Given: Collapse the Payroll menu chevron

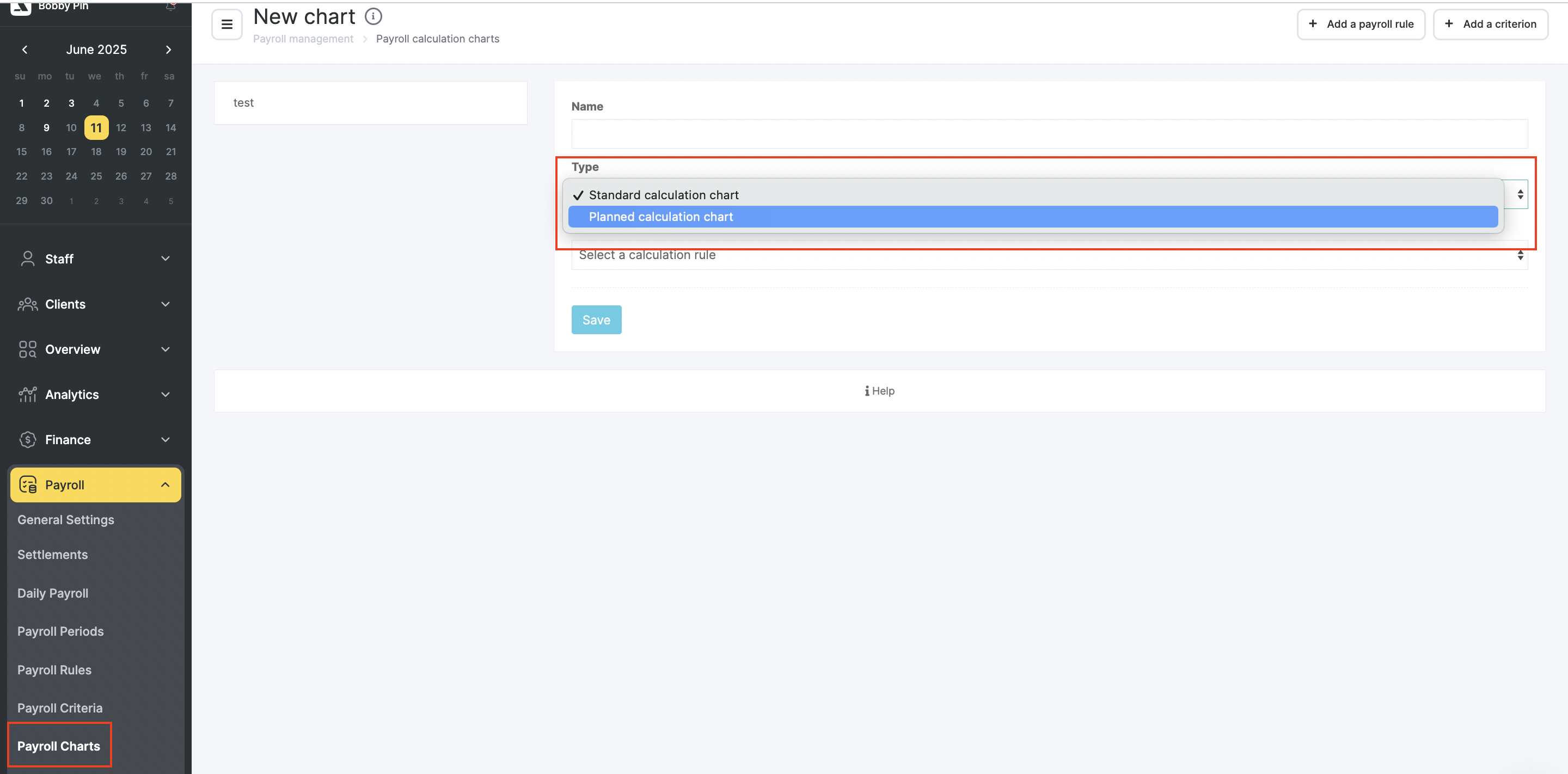Looking at the screenshot, I should [166, 485].
